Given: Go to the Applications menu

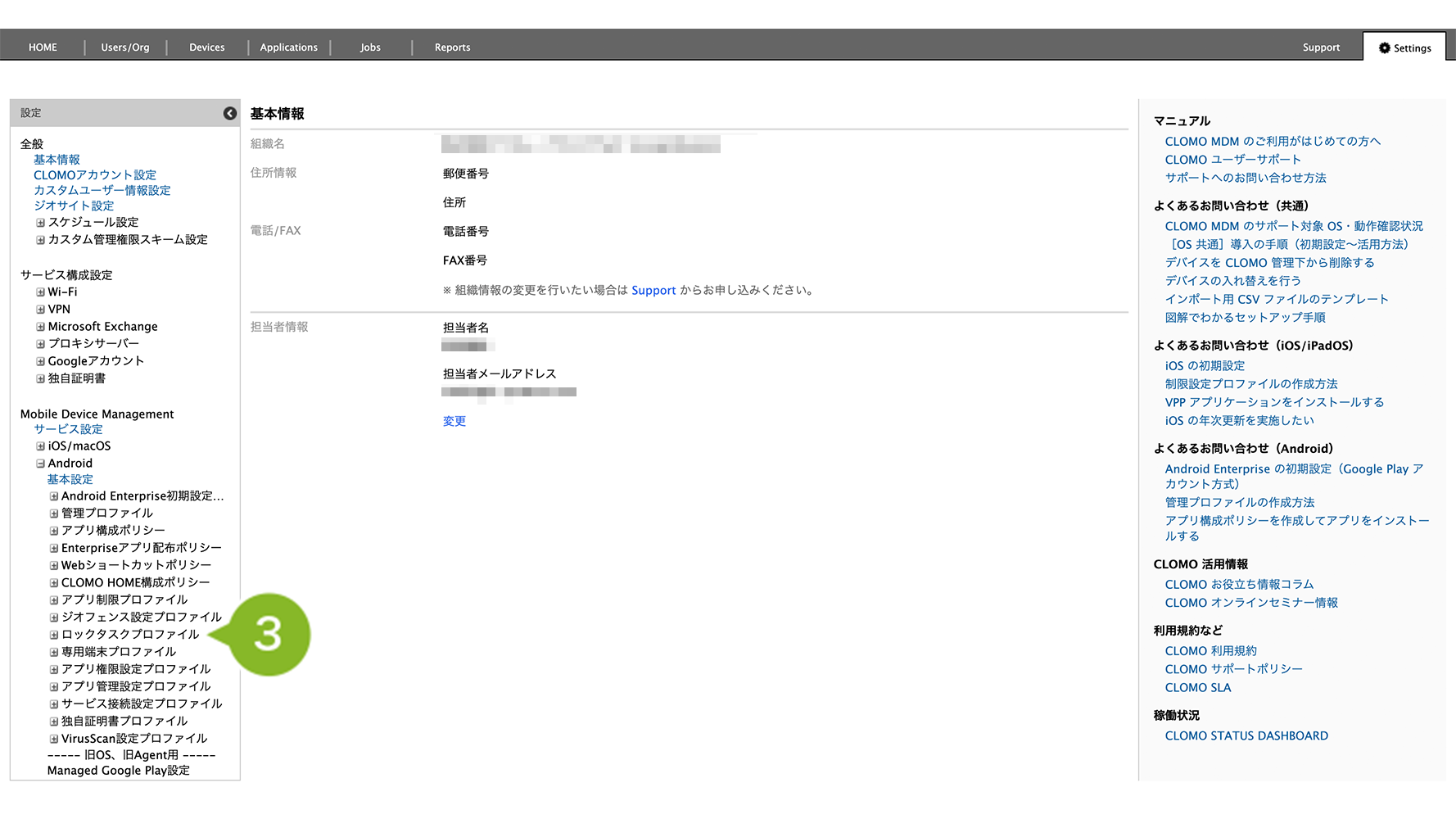Looking at the screenshot, I should [288, 48].
